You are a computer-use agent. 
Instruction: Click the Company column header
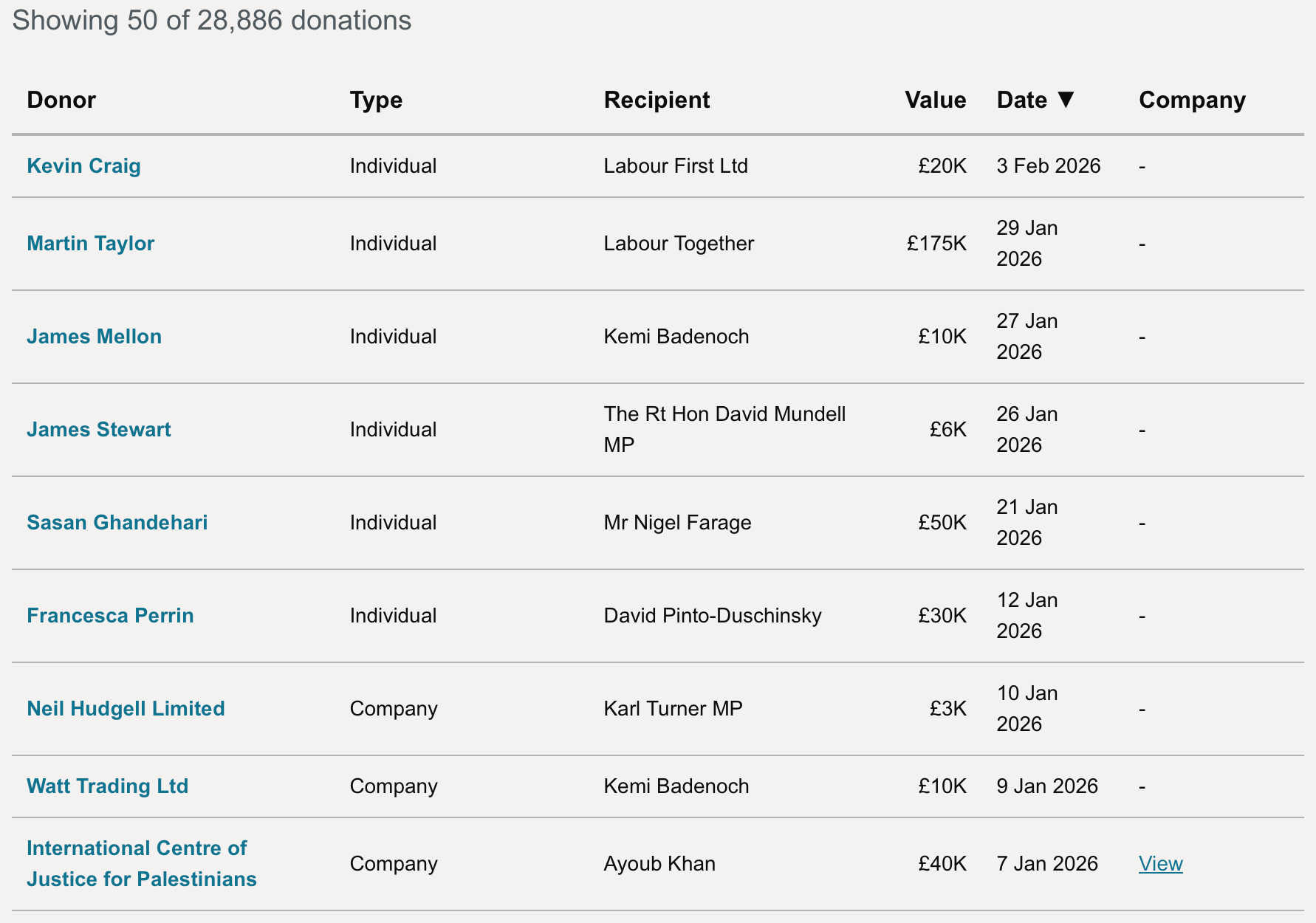pyautogui.click(x=1192, y=100)
